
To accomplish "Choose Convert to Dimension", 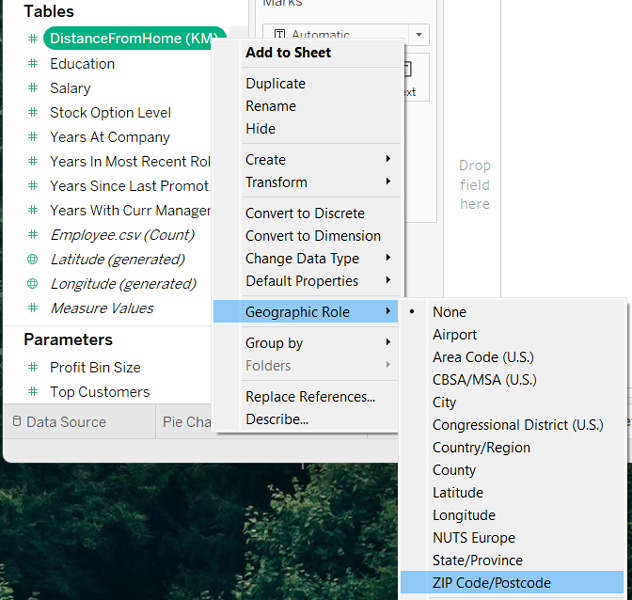I will pos(313,236).
